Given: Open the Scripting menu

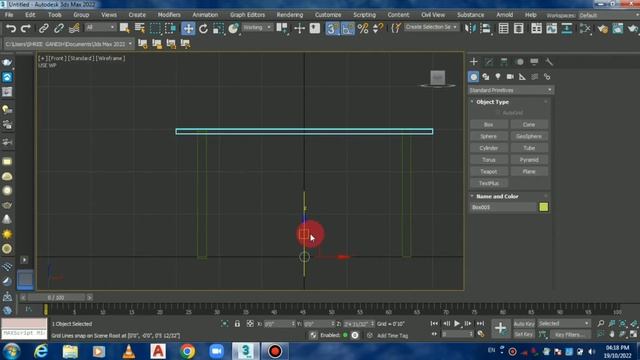Looking at the screenshot, I should 364,15.
